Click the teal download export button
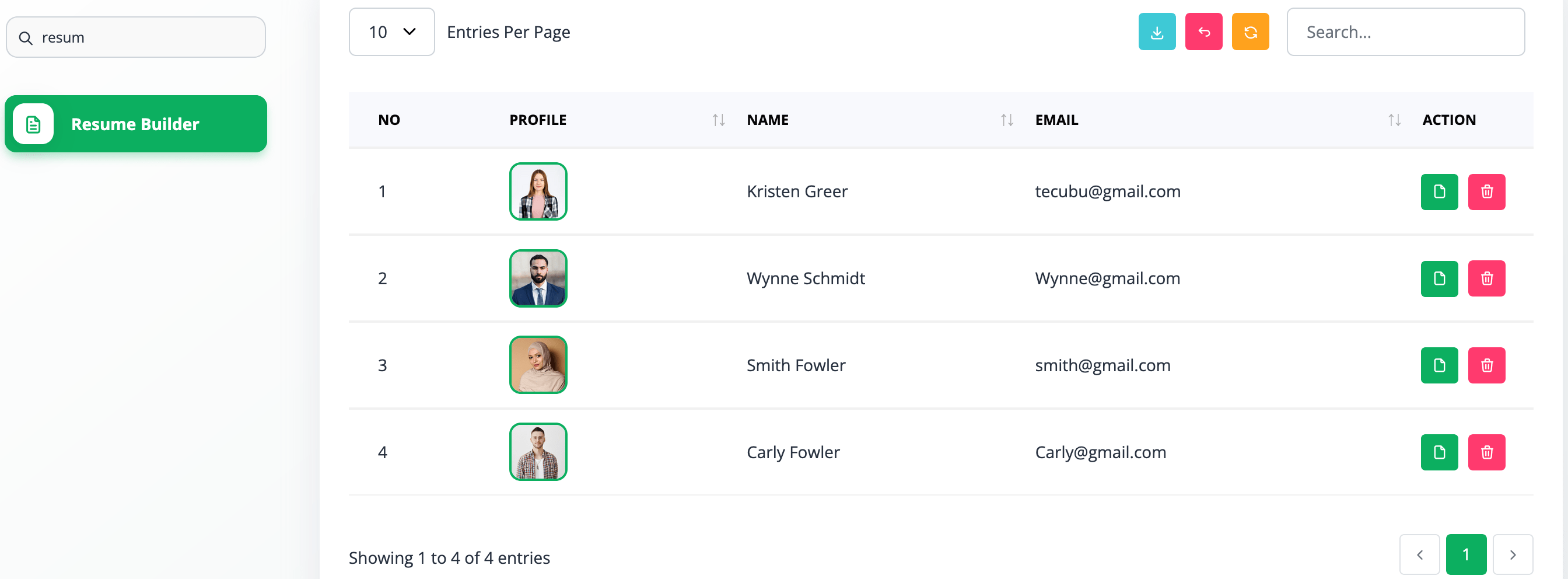This screenshot has height=579, width=1568. pyautogui.click(x=1157, y=32)
